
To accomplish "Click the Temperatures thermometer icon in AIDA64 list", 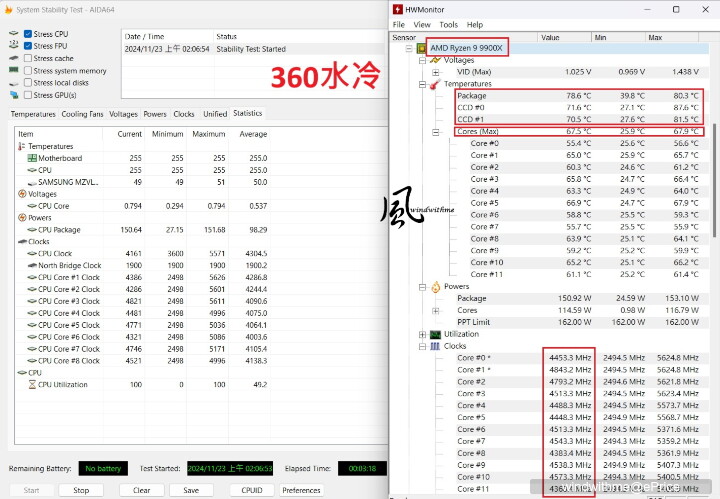I will 22,146.
